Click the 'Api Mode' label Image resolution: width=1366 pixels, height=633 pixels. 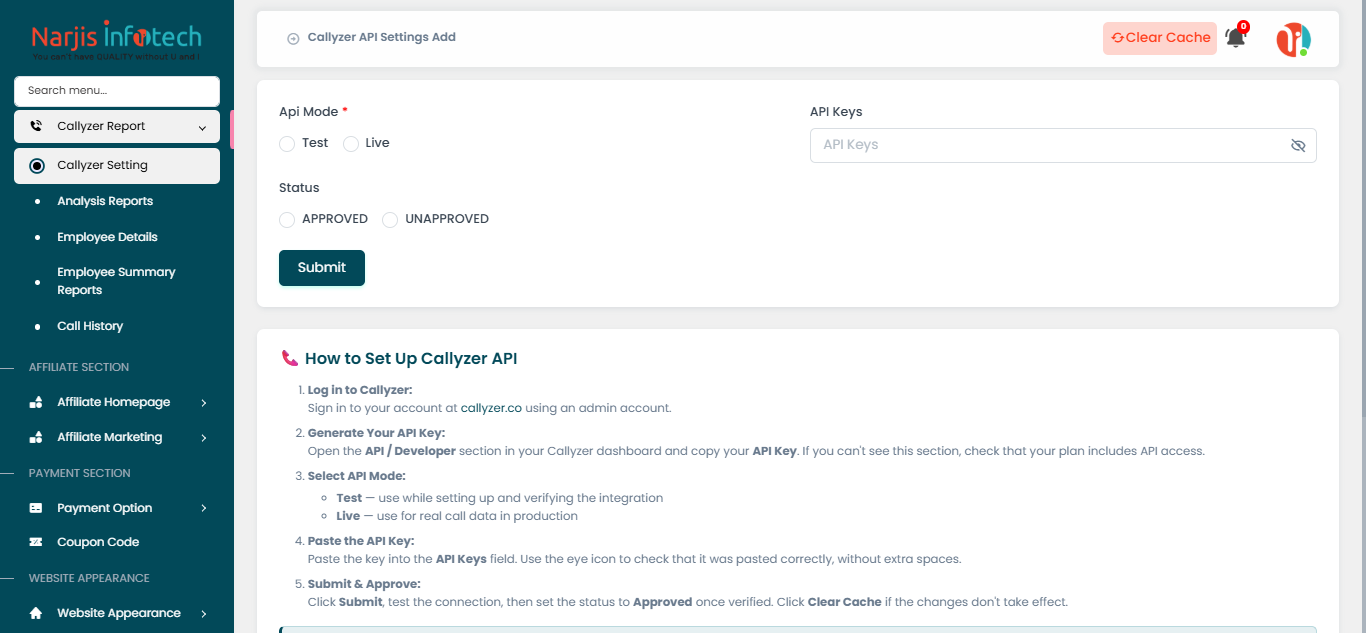308,112
